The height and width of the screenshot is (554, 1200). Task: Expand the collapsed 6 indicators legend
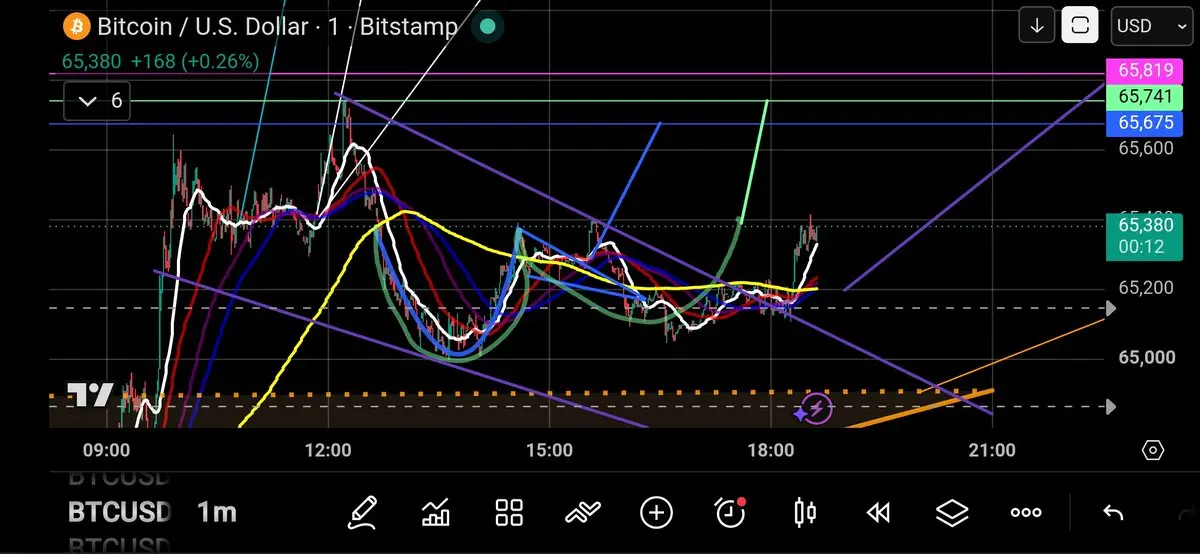pyautogui.click(x=98, y=101)
